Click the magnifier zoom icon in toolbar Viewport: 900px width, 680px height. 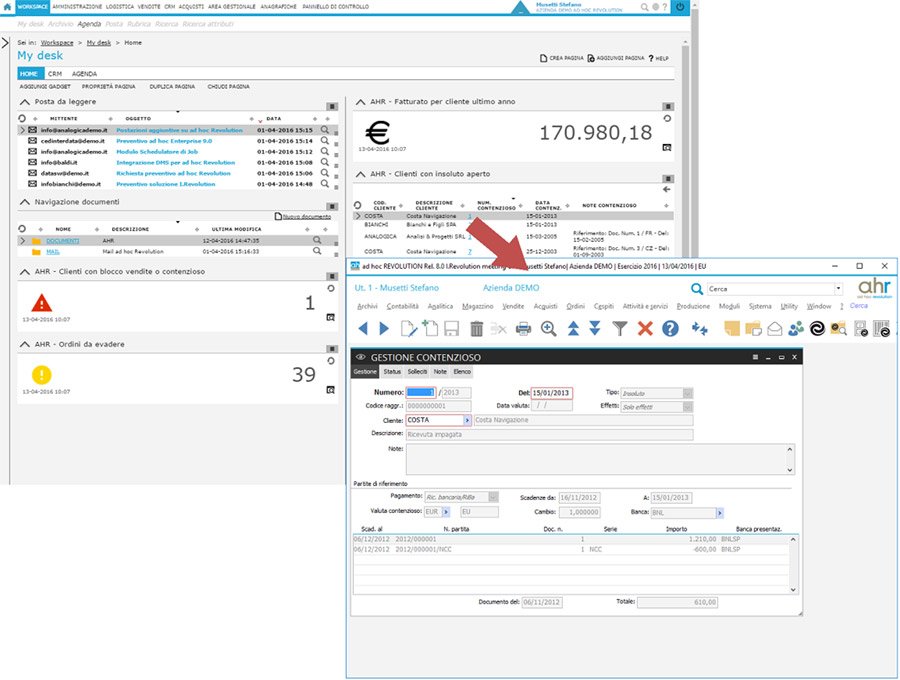549,329
